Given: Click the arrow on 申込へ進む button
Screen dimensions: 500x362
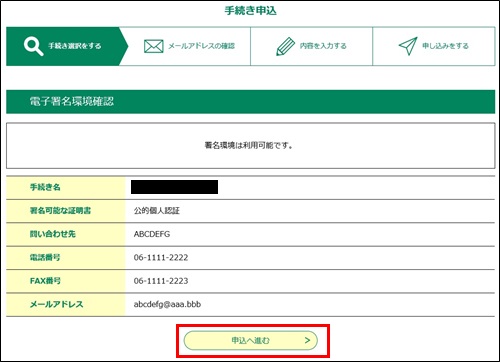Looking at the screenshot, I should [x=307, y=340].
